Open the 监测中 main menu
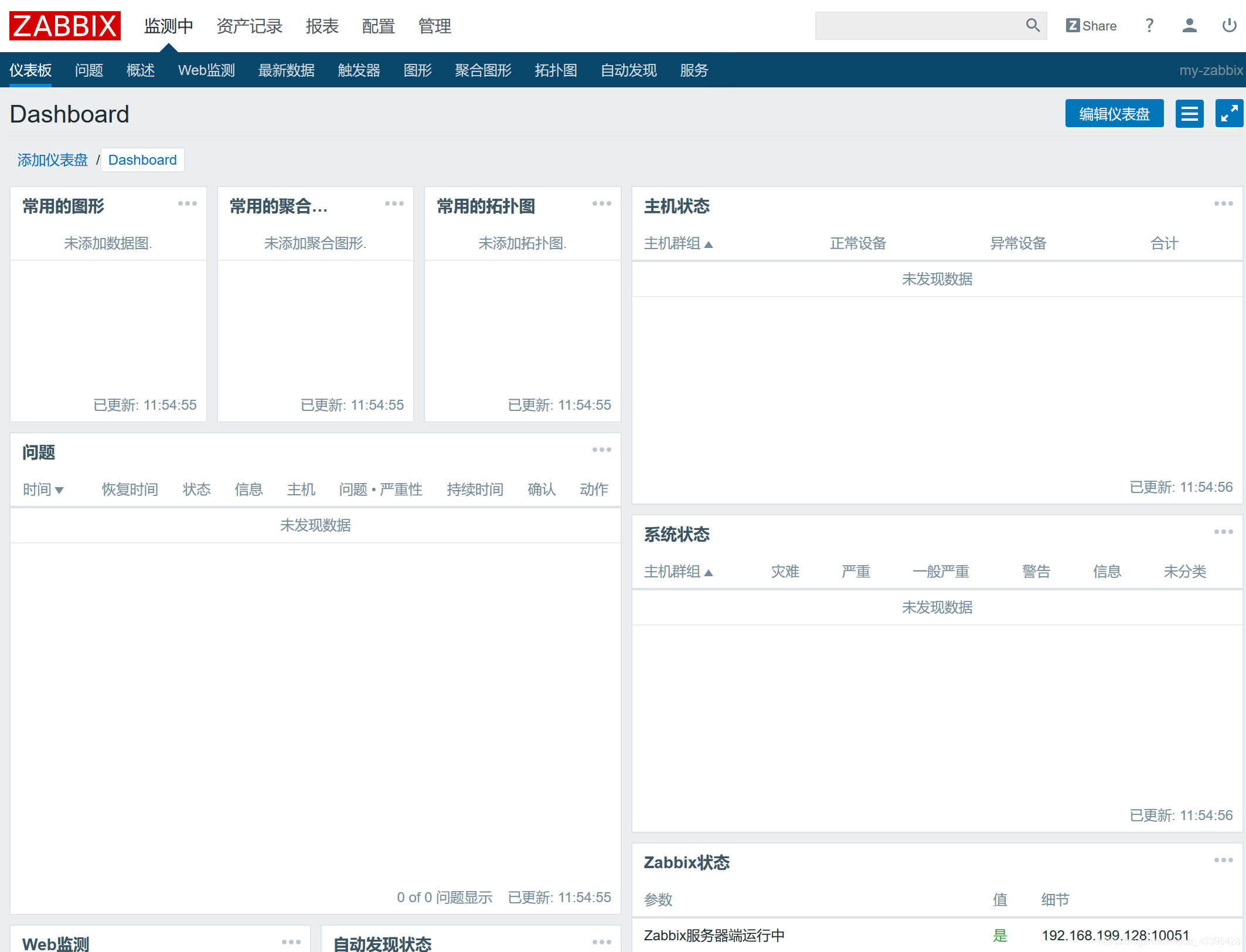This screenshot has height=952, width=1246. tap(169, 26)
